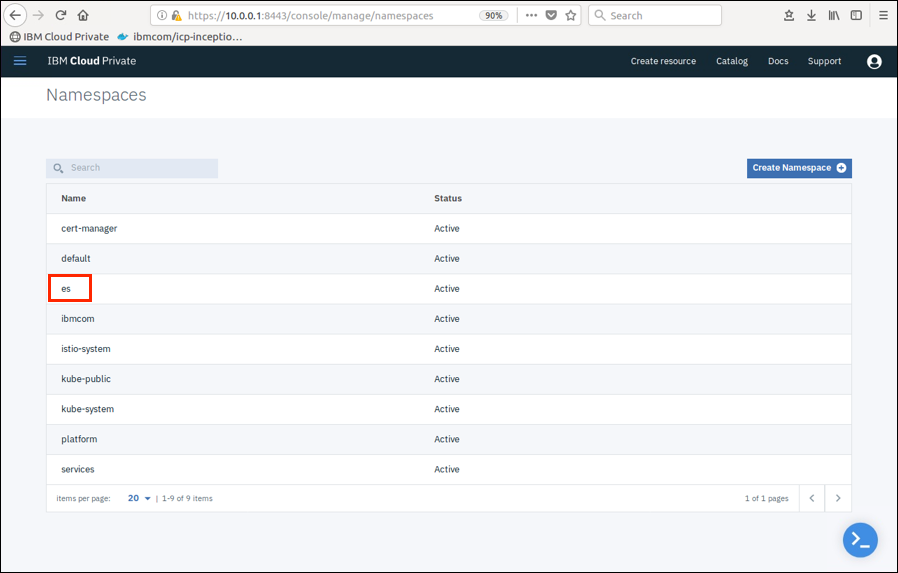Viewport: 898px width, 573px height.
Task: Reset the 90% zoom level badge
Action: pyautogui.click(x=494, y=15)
